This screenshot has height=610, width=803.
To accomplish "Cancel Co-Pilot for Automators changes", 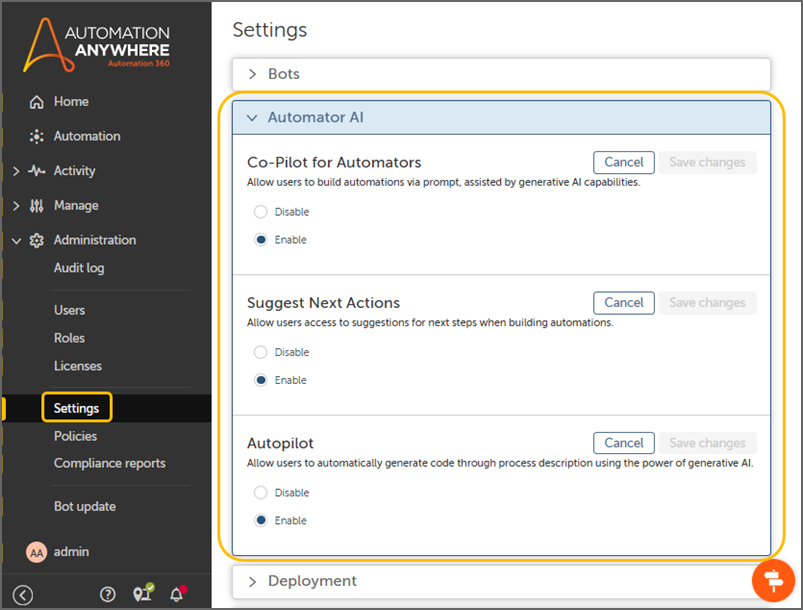I will [624, 162].
